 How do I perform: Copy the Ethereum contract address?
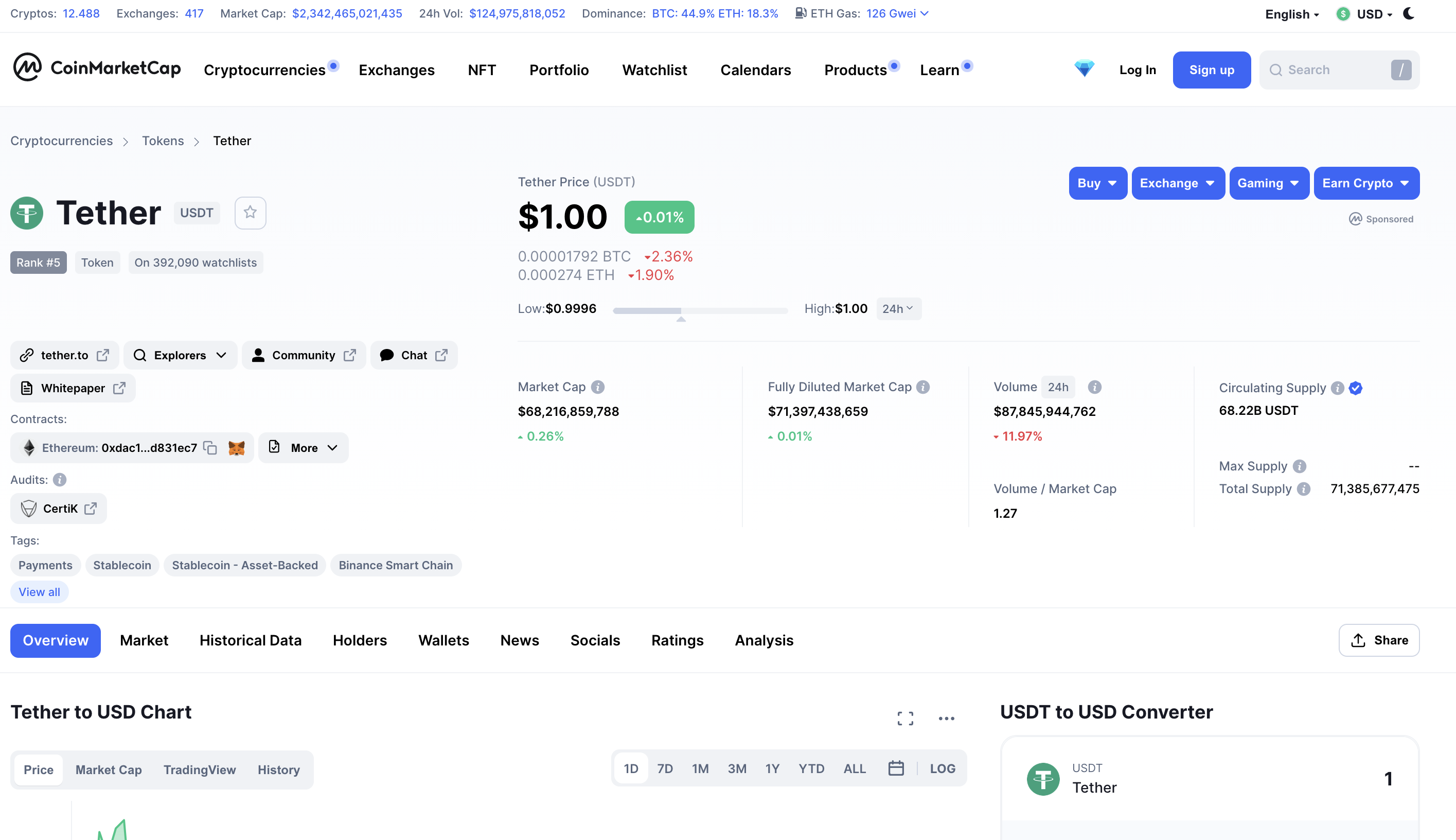tap(209, 448)
